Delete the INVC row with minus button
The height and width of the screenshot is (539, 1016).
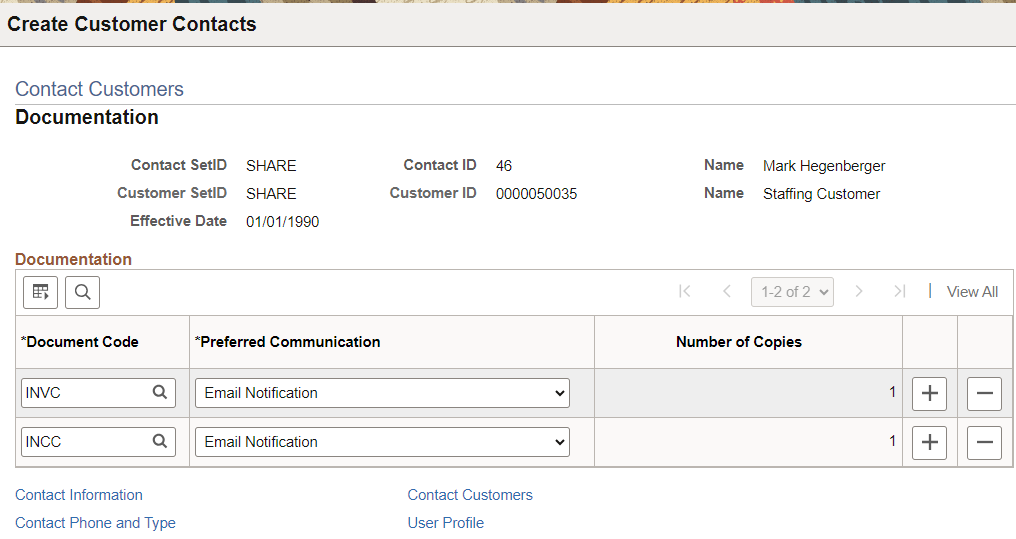[x=984, y=393]
